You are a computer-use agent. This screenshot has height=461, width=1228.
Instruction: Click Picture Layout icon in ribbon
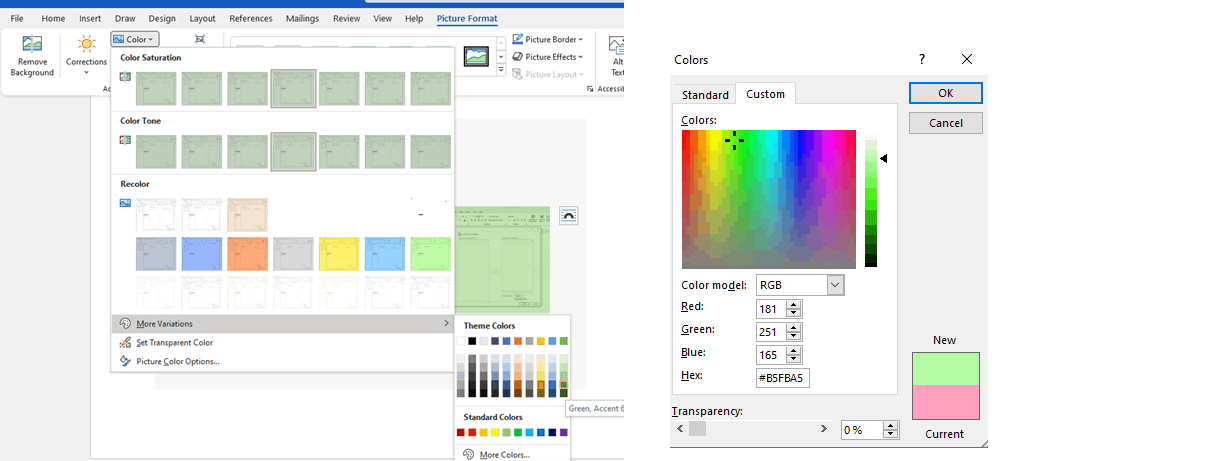point(518,74)
